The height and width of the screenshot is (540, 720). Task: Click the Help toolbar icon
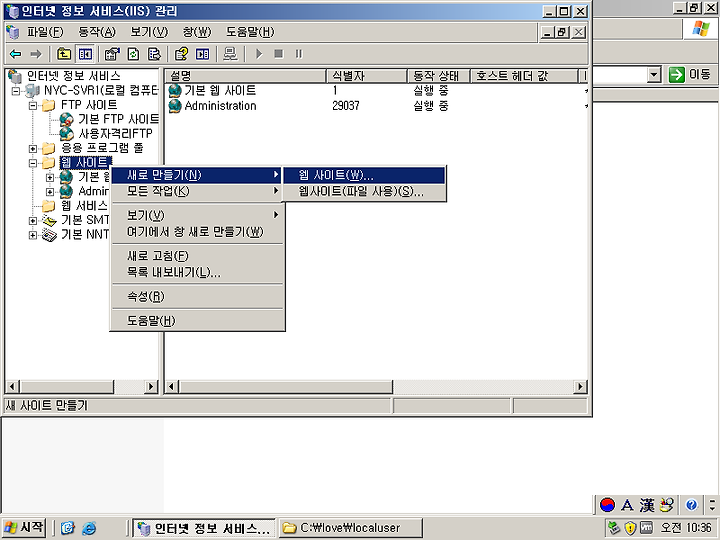pyautogui.click(x=181, y=54)
